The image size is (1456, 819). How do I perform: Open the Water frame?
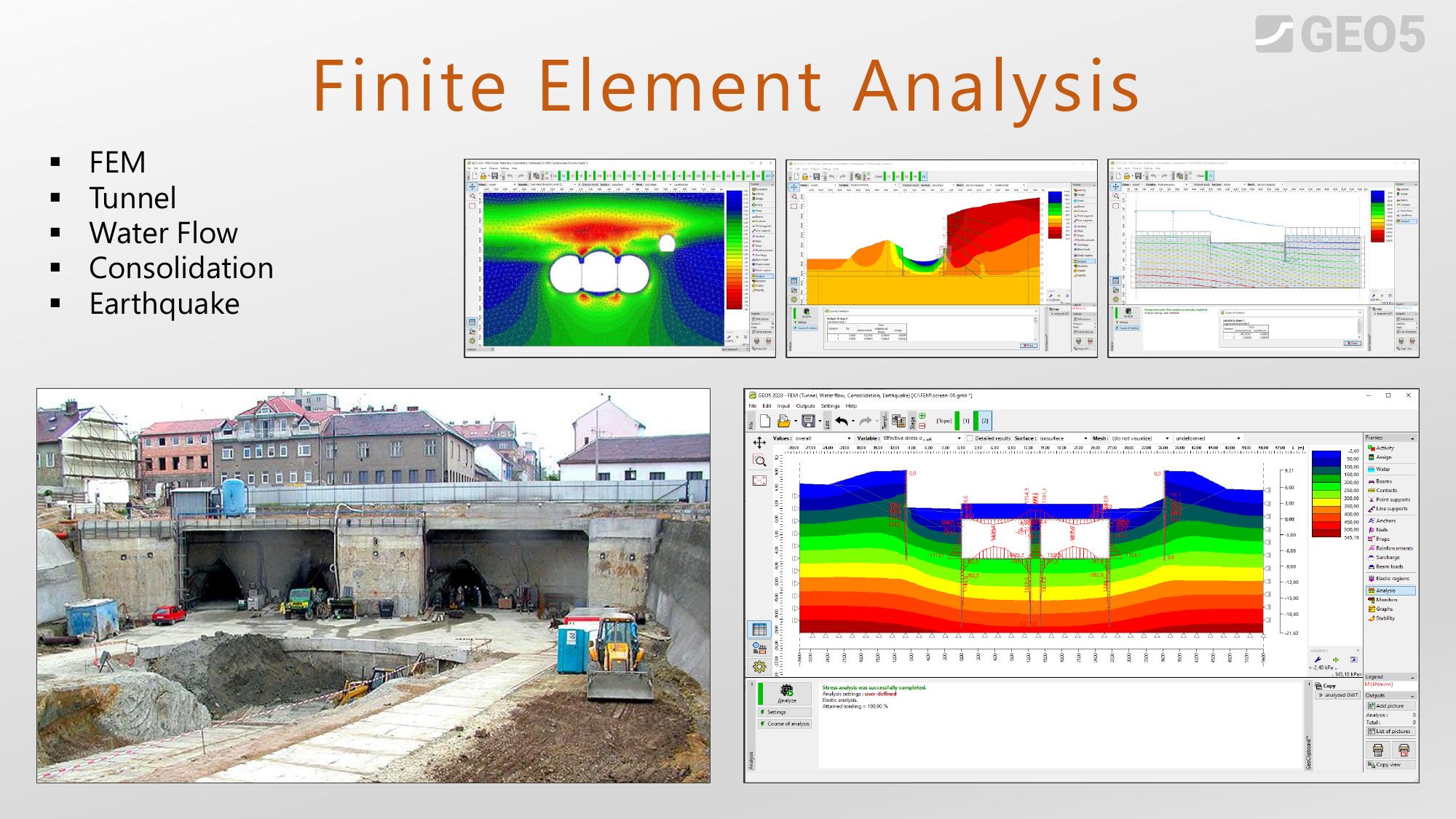click(1390, 470)
